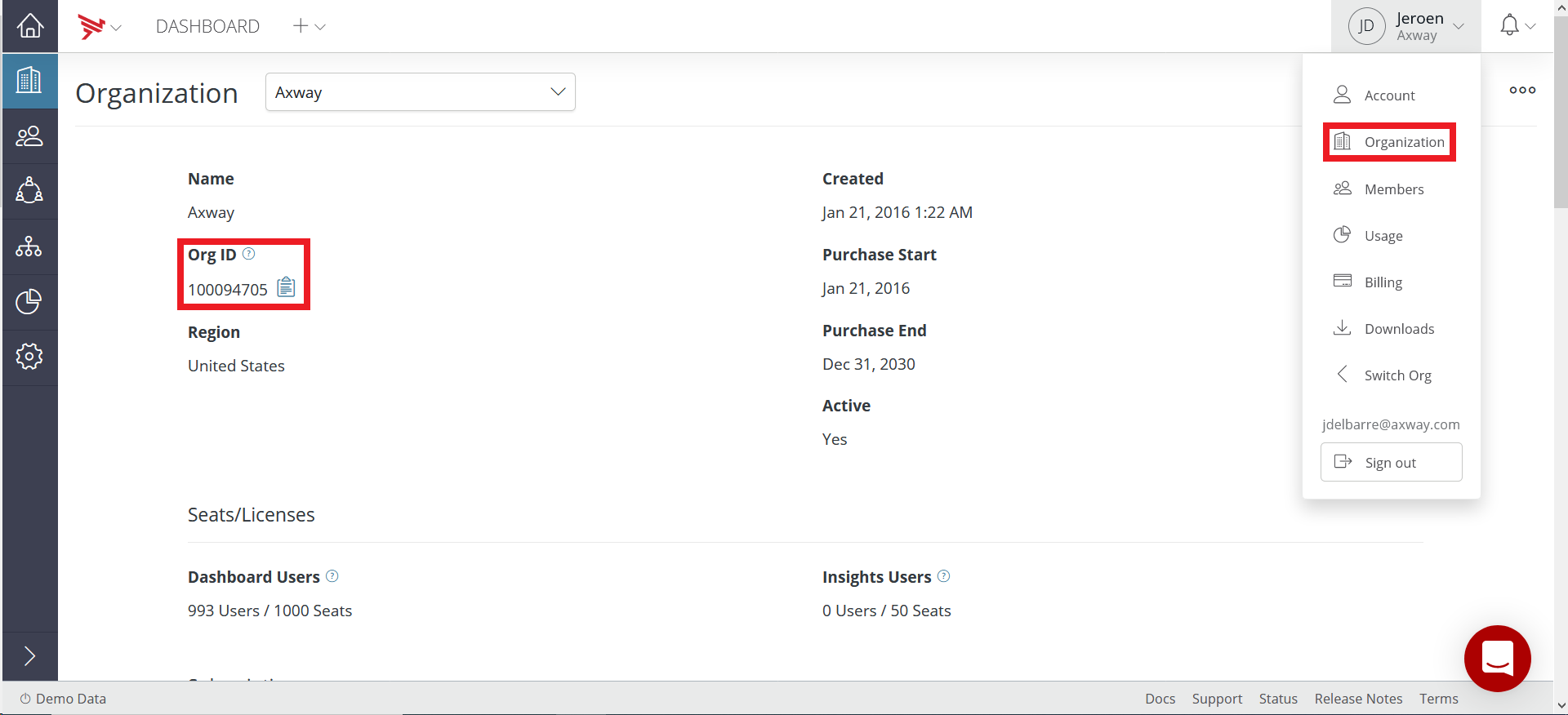Screen dimensions: 1568x715
Task: Click the DASHBOARD header label
Action: 207,26
